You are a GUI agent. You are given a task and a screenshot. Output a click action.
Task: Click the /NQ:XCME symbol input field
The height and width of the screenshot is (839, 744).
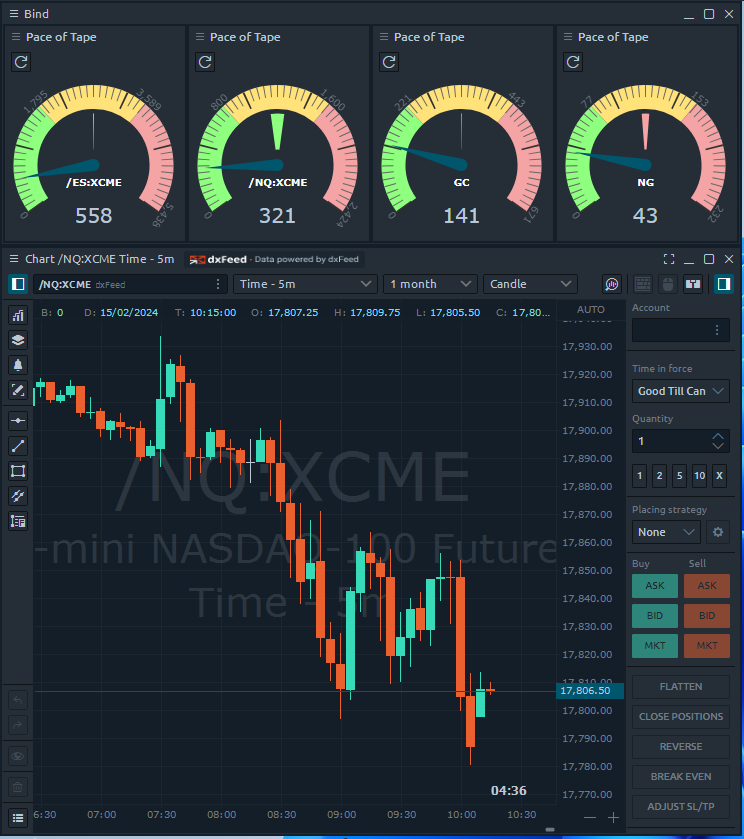(120, 284)
